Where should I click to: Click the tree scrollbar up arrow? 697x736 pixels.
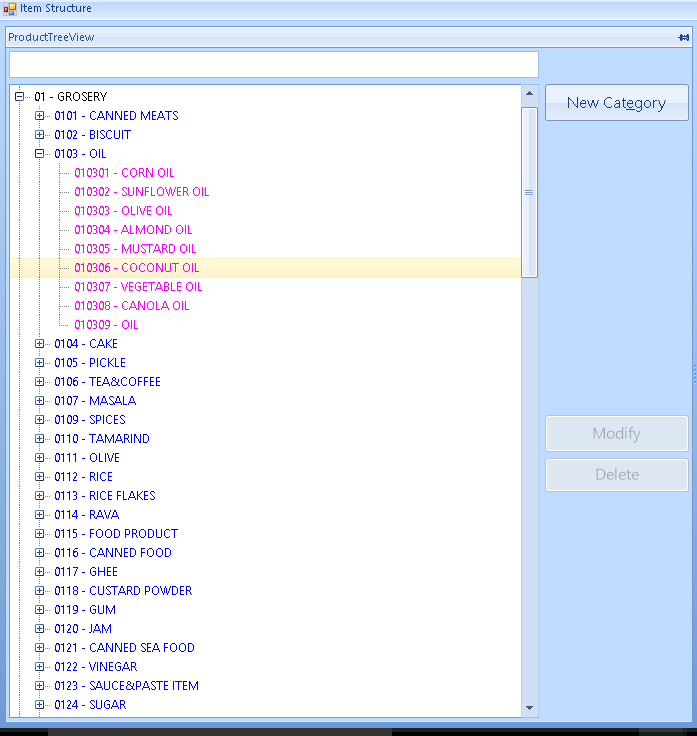(529, 95)
